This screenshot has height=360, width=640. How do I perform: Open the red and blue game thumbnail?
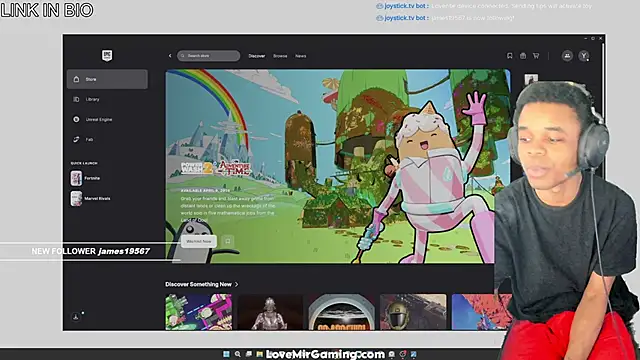(x=482, y=312)
